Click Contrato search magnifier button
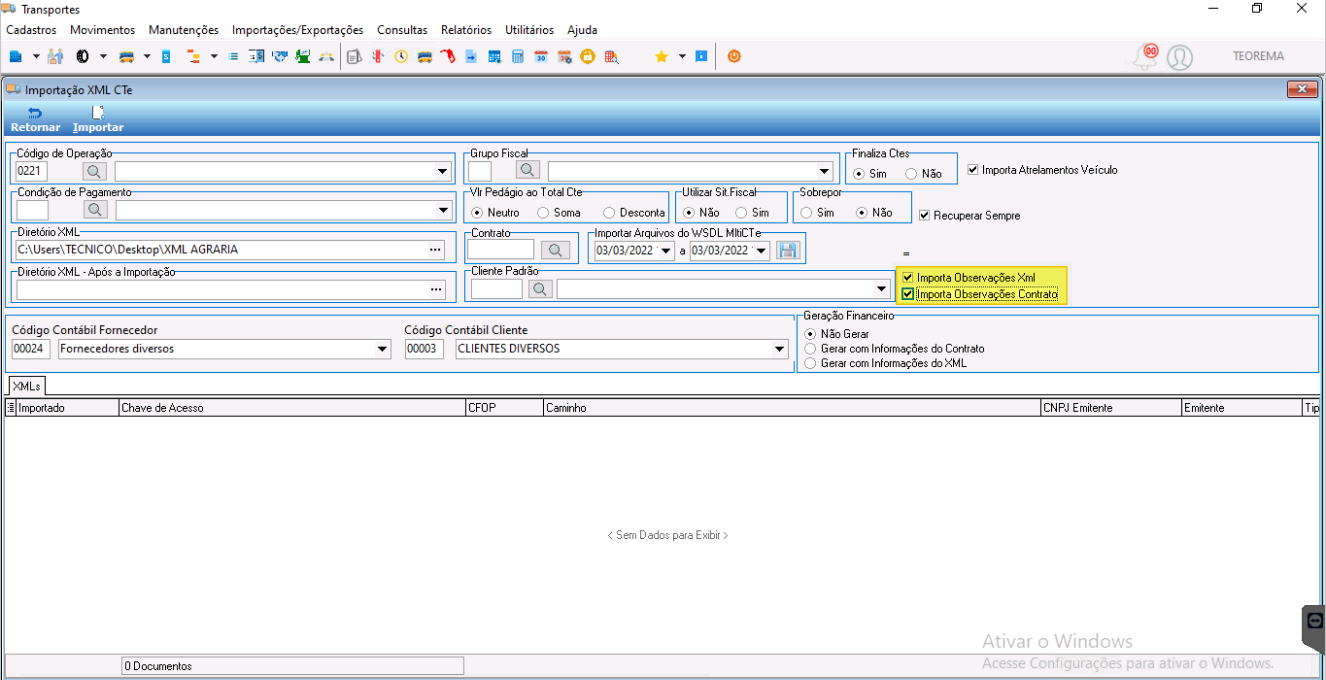Image resolution: width=1326 pixels, height=680 pixels. (554, 250)
